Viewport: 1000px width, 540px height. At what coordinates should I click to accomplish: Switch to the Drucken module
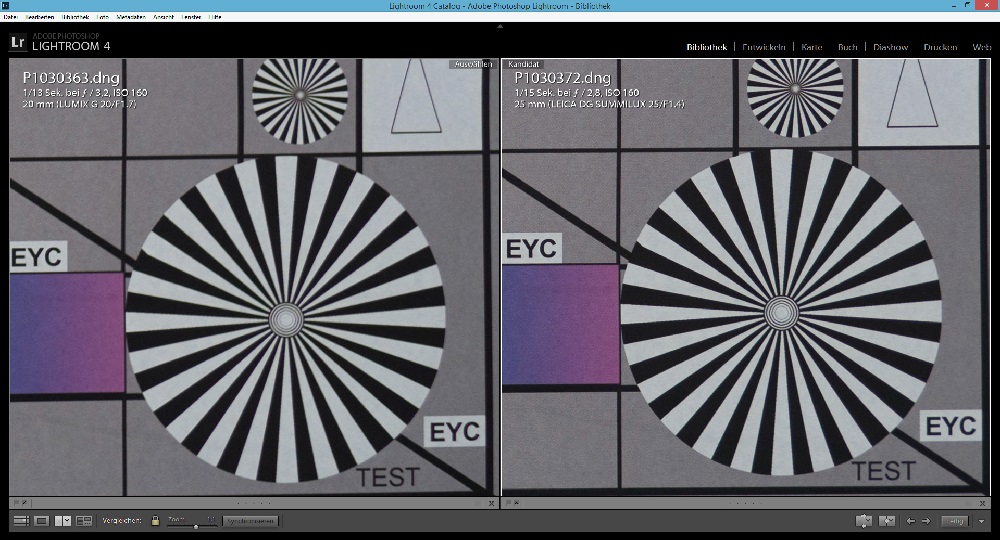pyautogui.click(x=940, y=47)
